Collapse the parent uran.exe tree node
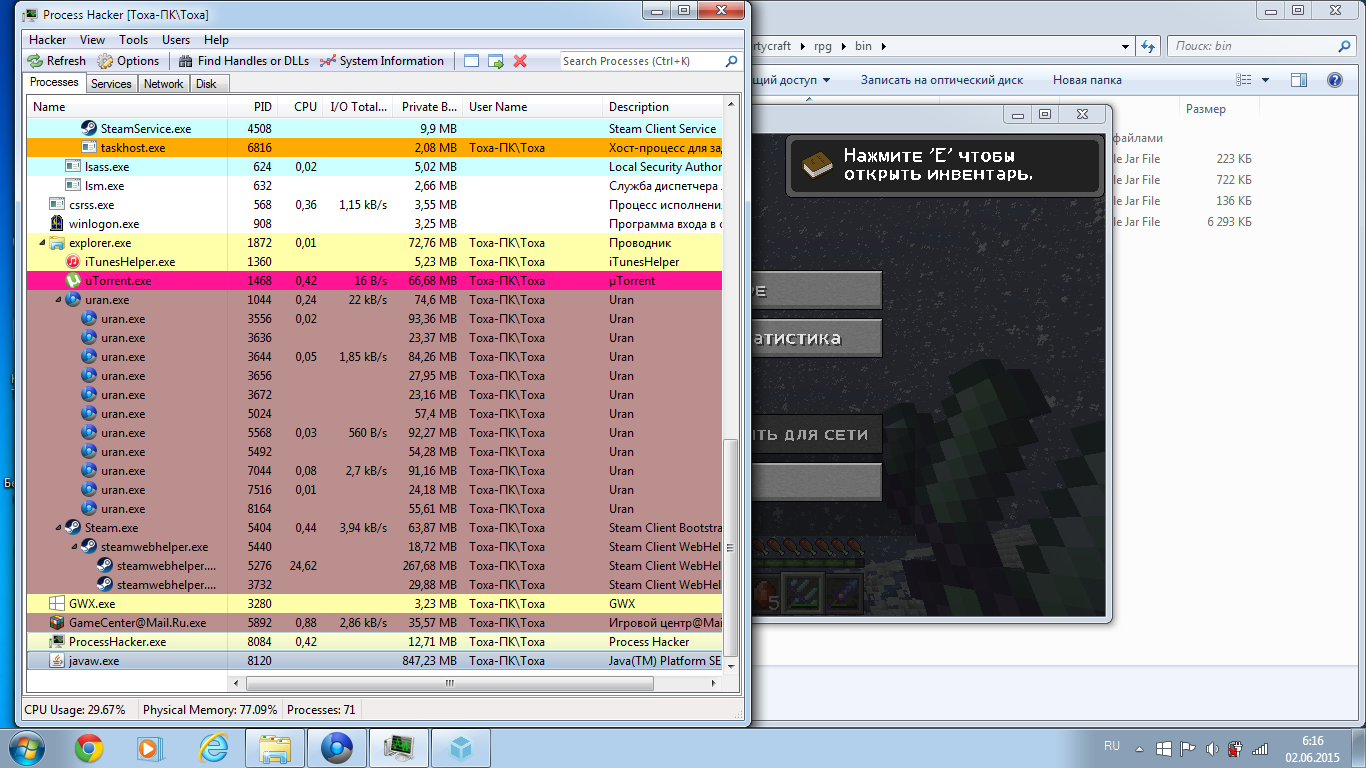Image resolution: width=1366 pixels, height=768 pixels. (x=58, y=300)
